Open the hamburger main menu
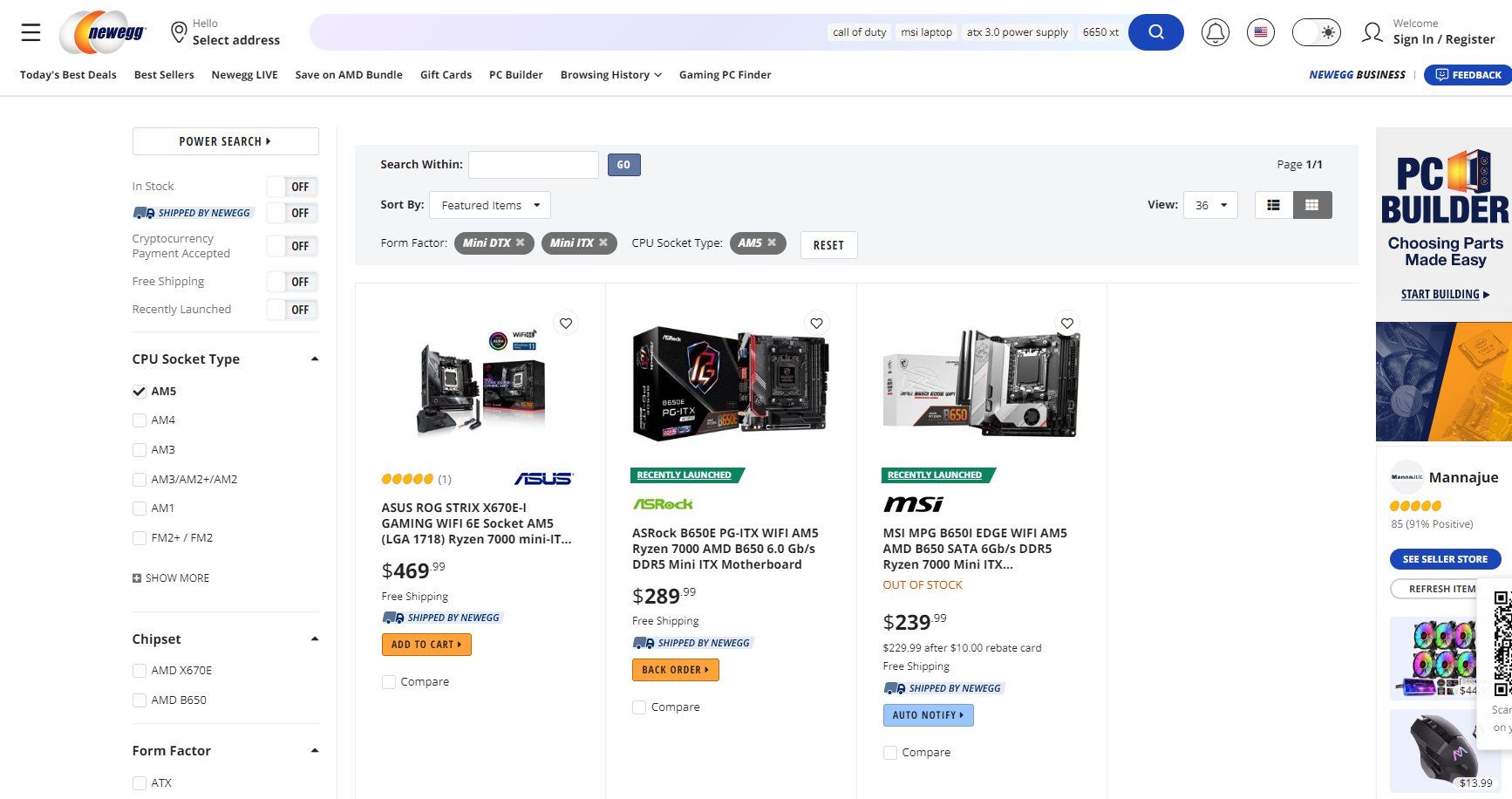1512x799 pixels. [31, 32]
